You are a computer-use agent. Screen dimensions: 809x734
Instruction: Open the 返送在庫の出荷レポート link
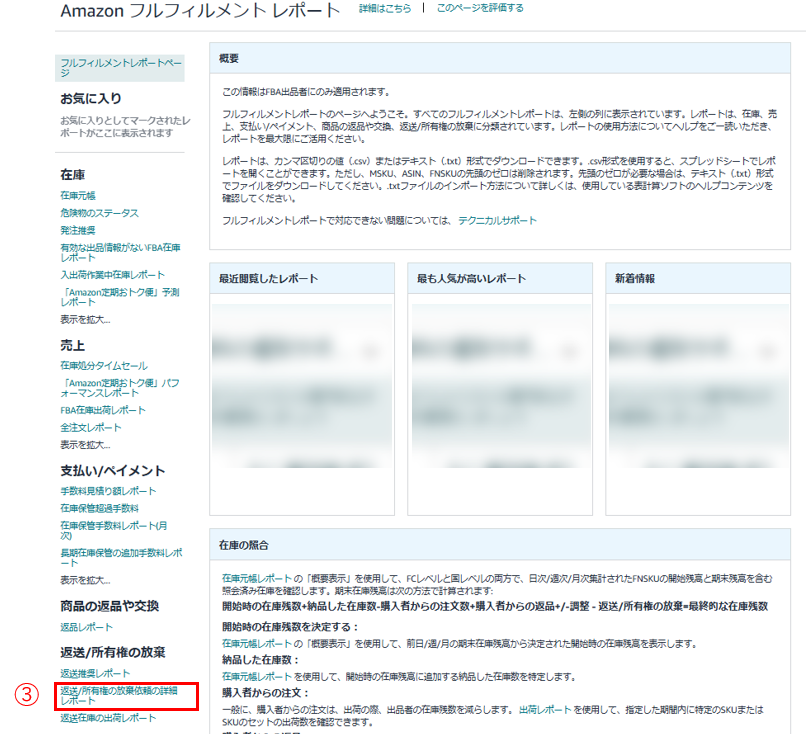[108, 718]
